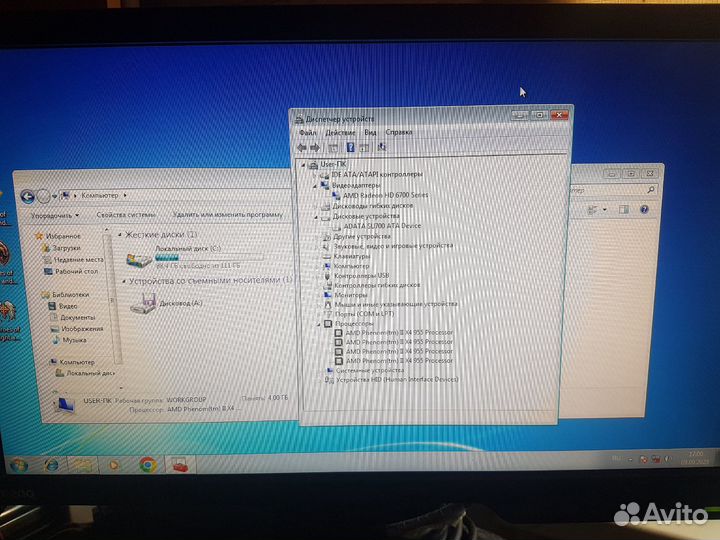
Task: Open Google Chrome from the taskbar
Action: tap(147, 465)
